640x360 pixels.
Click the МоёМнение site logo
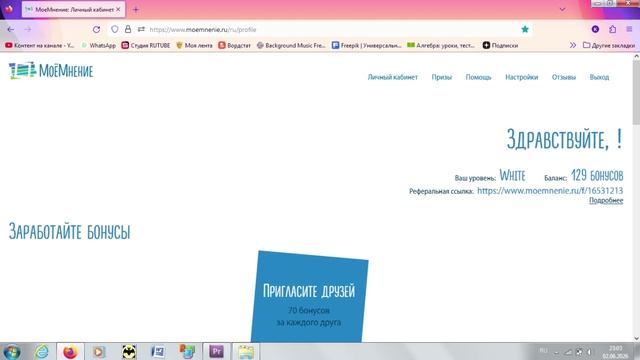point(51,70)
